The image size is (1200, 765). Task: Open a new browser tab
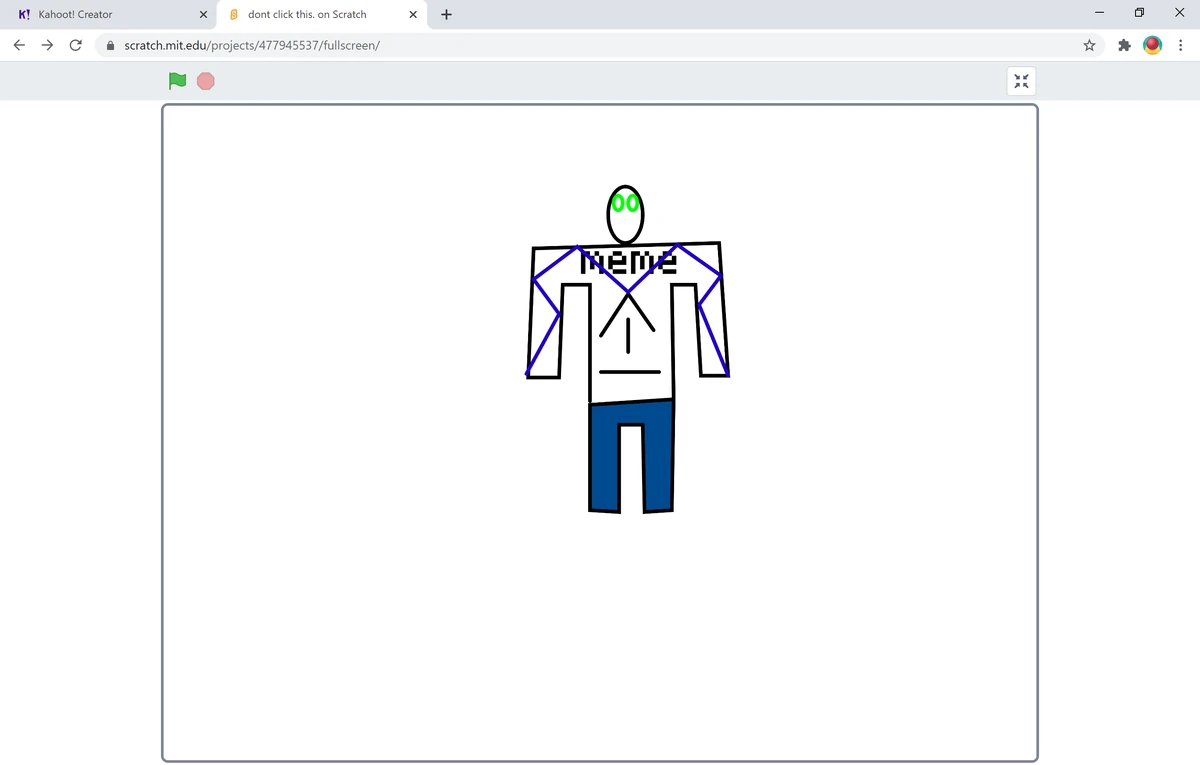446,14
